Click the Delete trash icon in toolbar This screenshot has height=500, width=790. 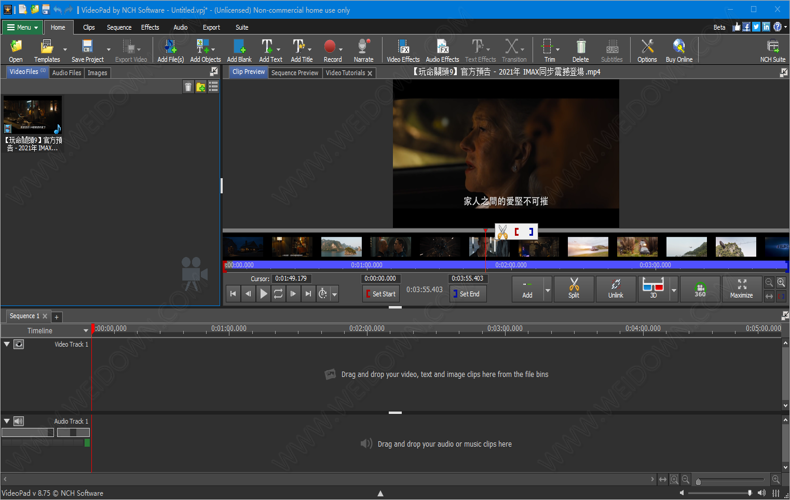tap(580, 51)
